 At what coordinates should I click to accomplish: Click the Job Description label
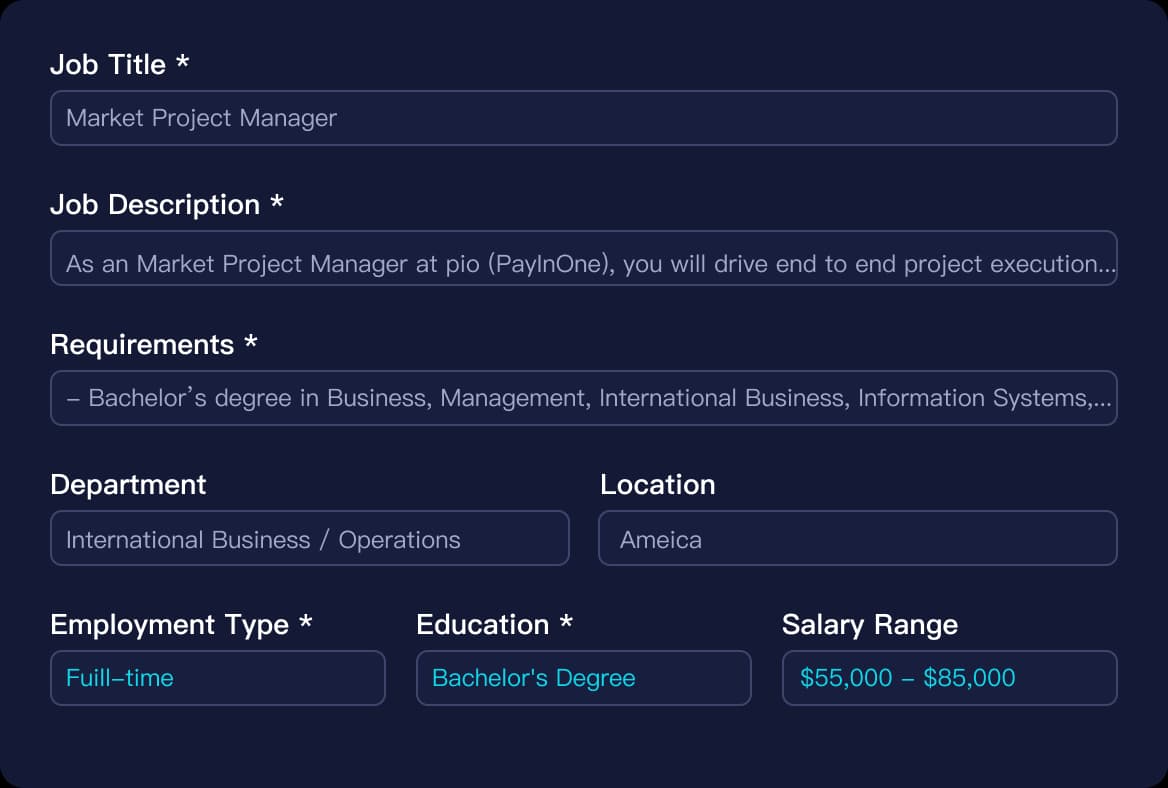pos(155,205)
